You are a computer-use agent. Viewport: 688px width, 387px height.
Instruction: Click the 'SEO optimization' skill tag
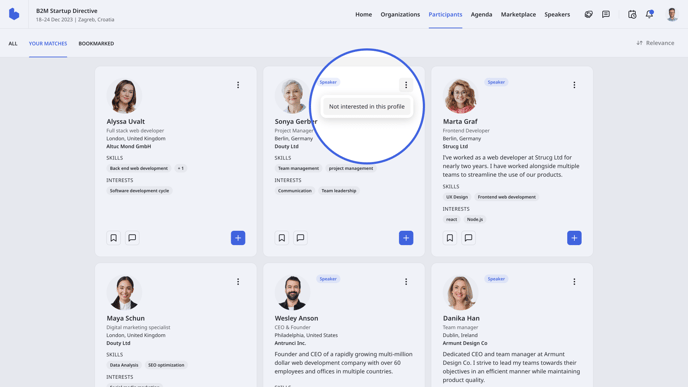[x=166, y=365]
